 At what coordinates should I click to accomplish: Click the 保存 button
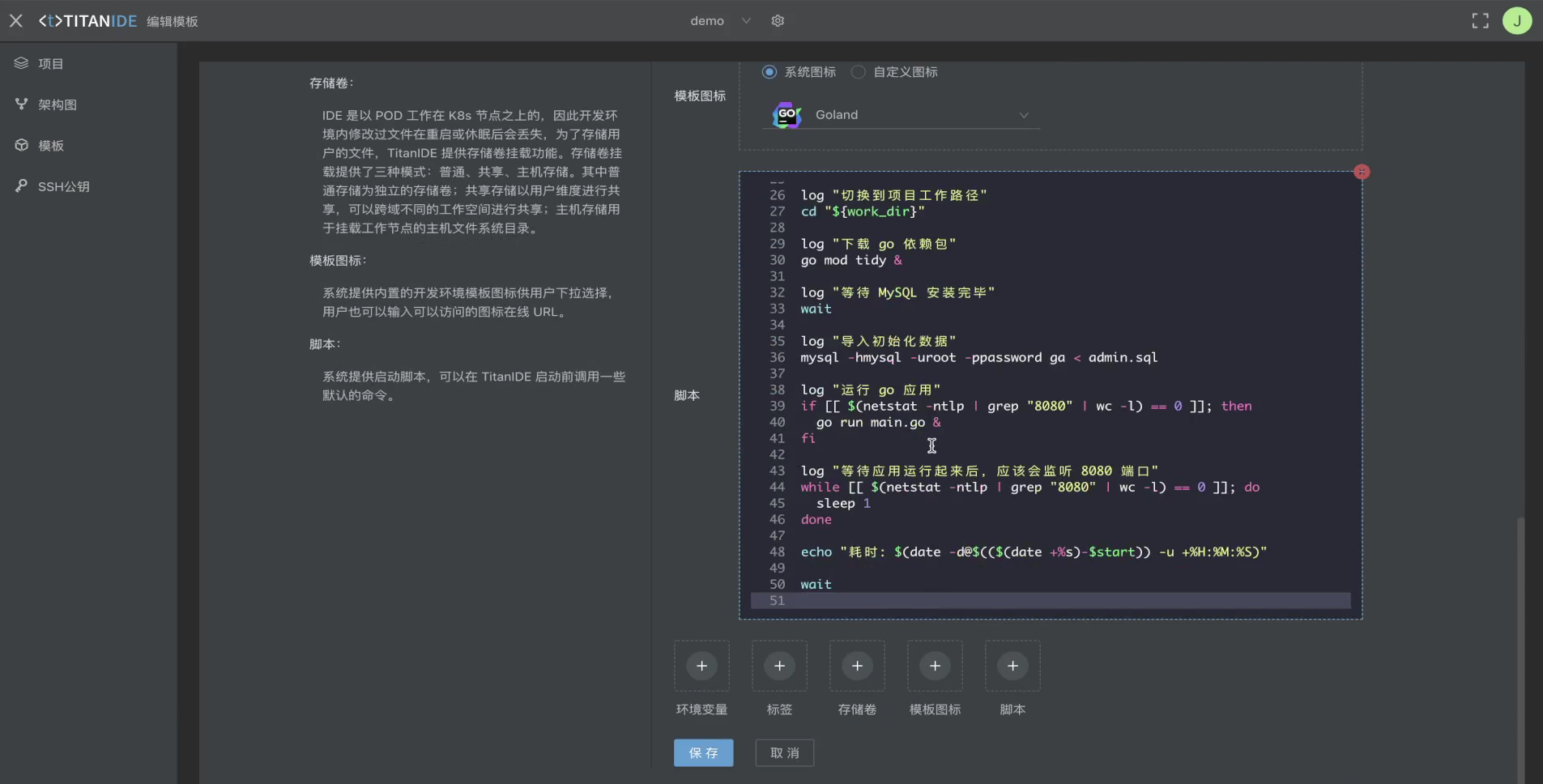tap(703, 752)
